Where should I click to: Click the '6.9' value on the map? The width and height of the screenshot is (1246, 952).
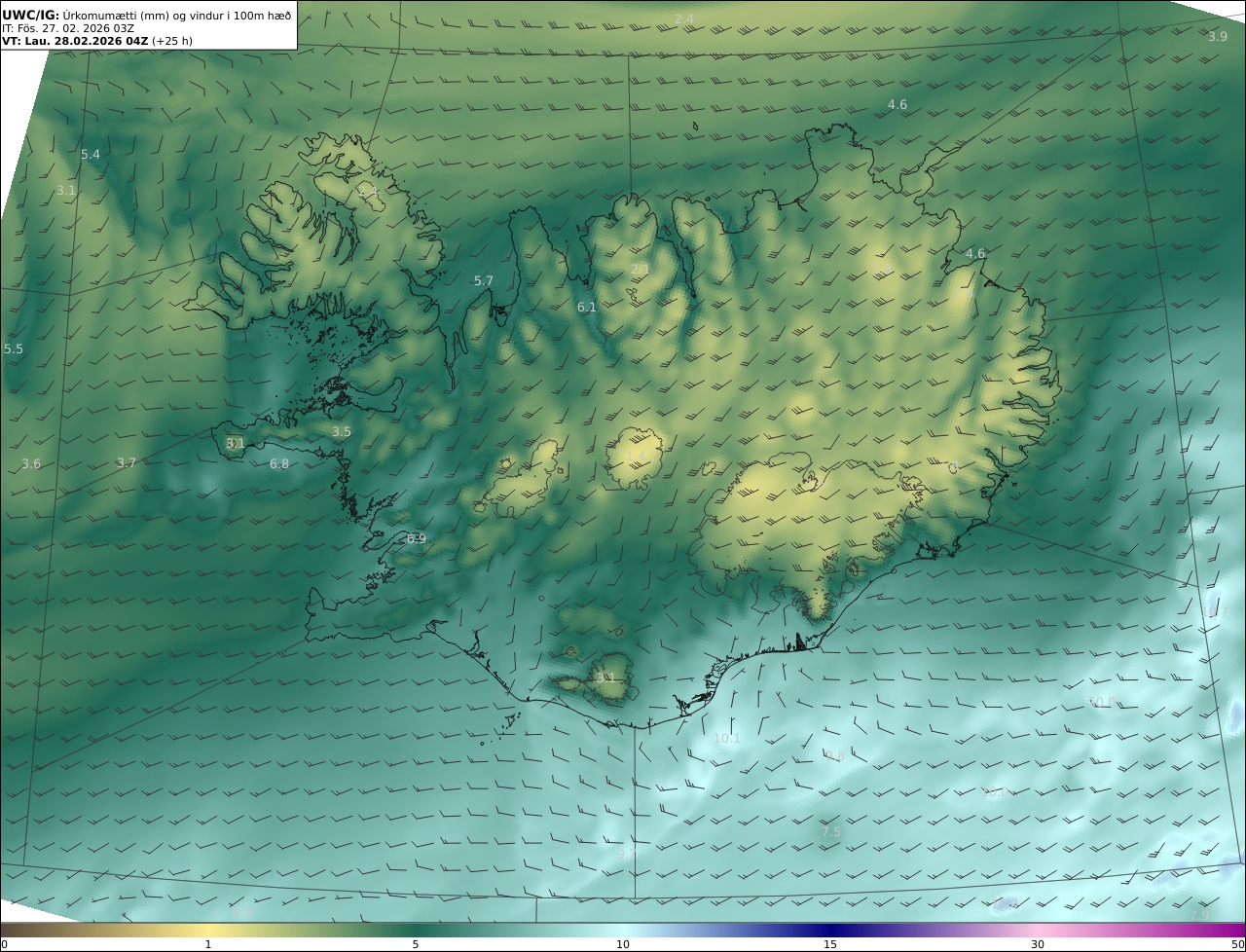(x=417, y=538)
